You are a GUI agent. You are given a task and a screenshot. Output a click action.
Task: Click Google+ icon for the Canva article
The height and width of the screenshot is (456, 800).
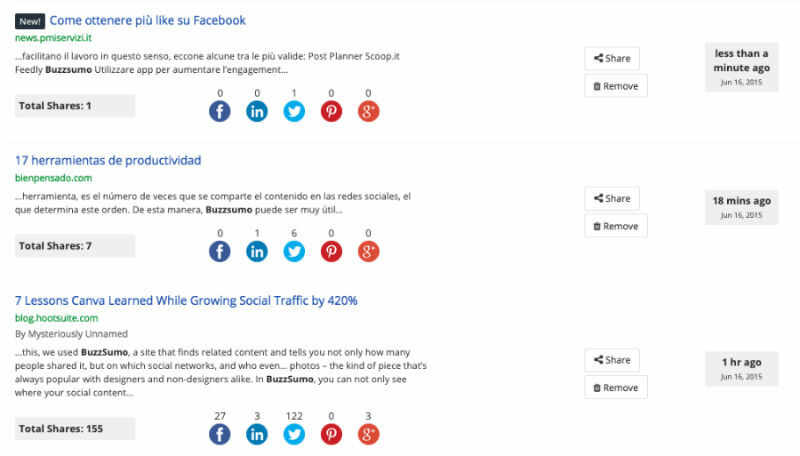(368, 435)
